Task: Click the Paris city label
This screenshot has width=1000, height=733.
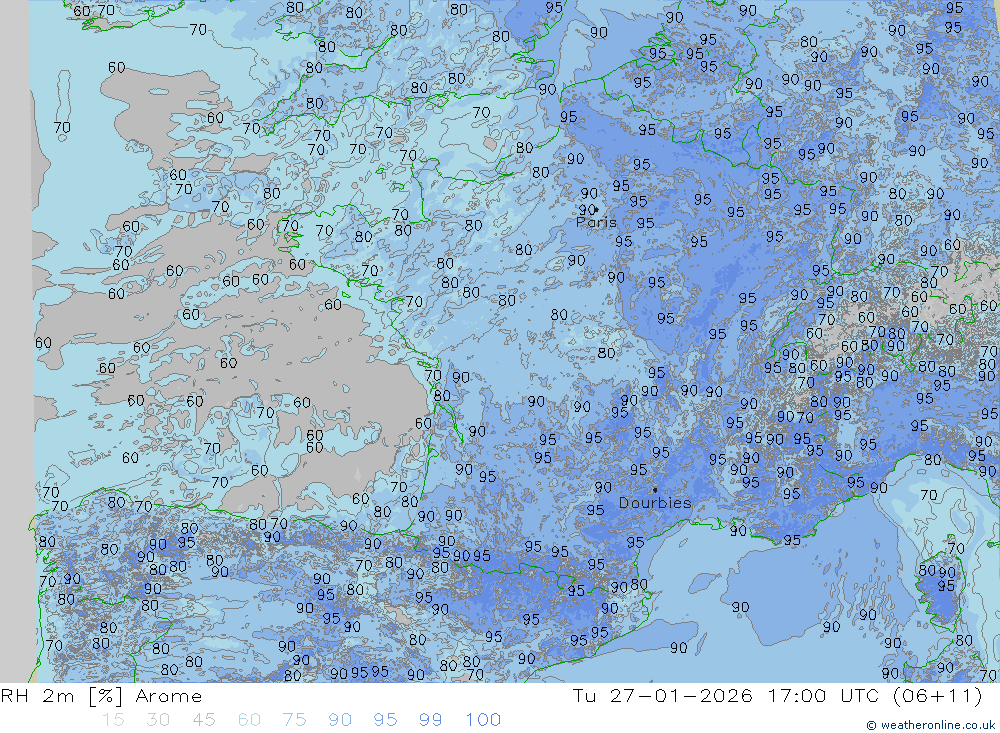Action: (x=596, y=223)
